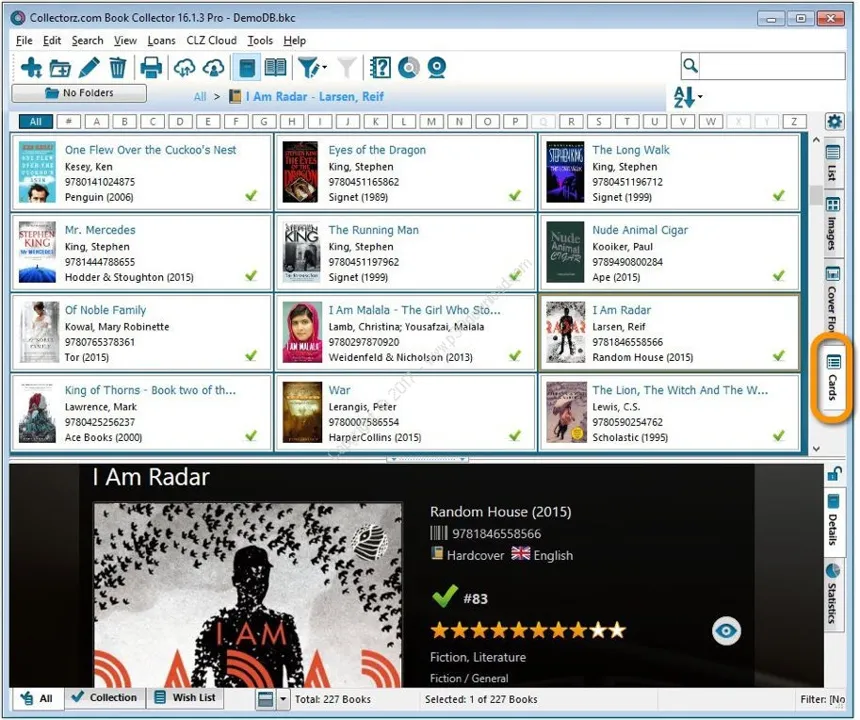Expand the layout dropdown in status bar

coord(282,699)
